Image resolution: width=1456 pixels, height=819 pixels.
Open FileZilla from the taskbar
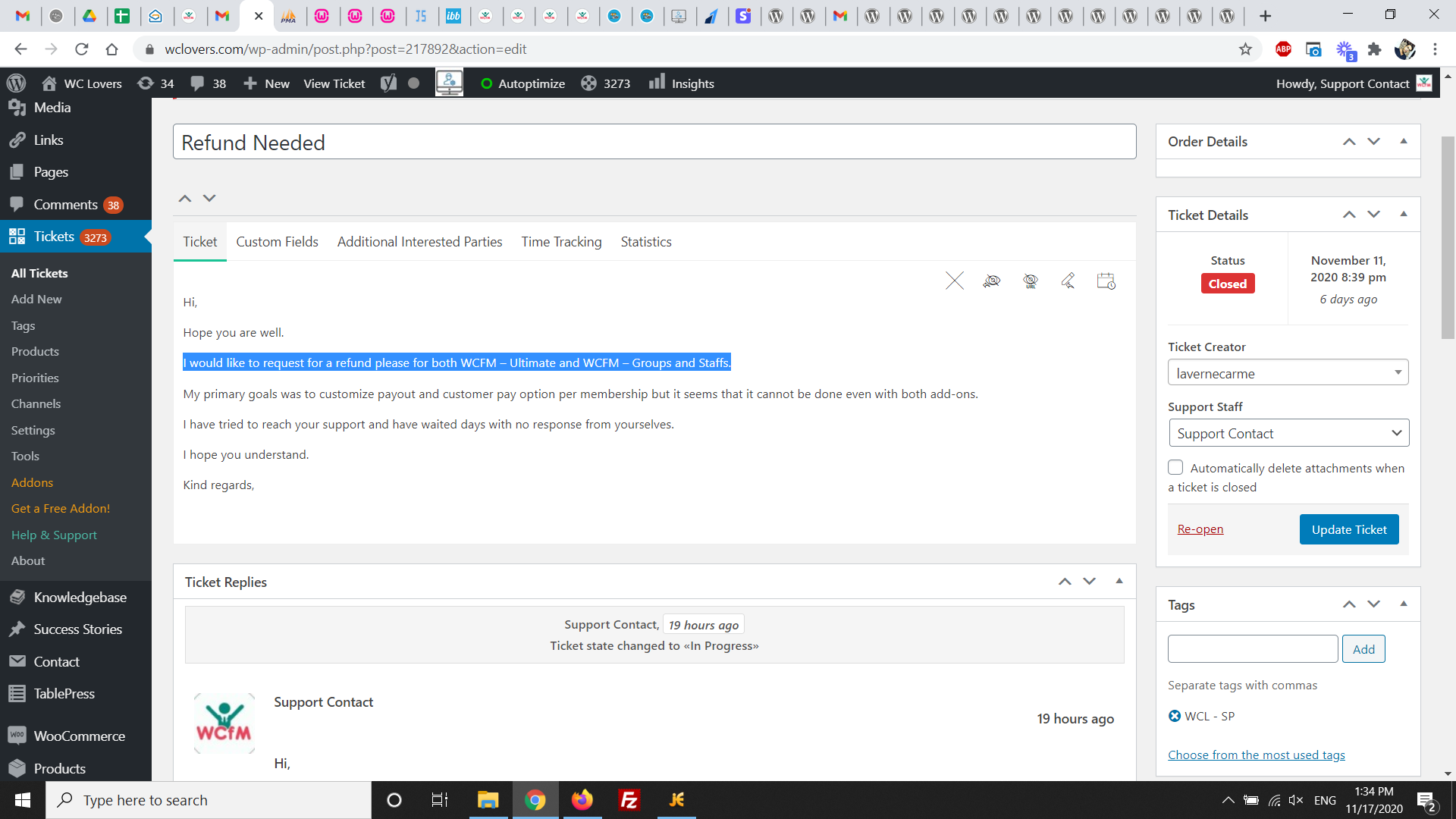[629, 800]
